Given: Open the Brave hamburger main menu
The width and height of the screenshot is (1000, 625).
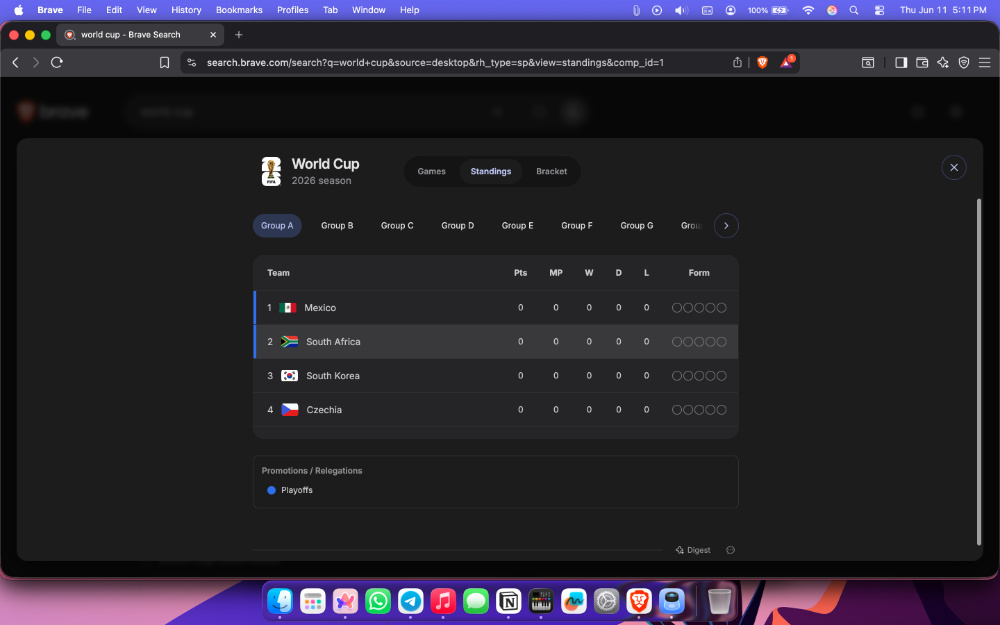Looking at the screenshot, I should [985, 62].
